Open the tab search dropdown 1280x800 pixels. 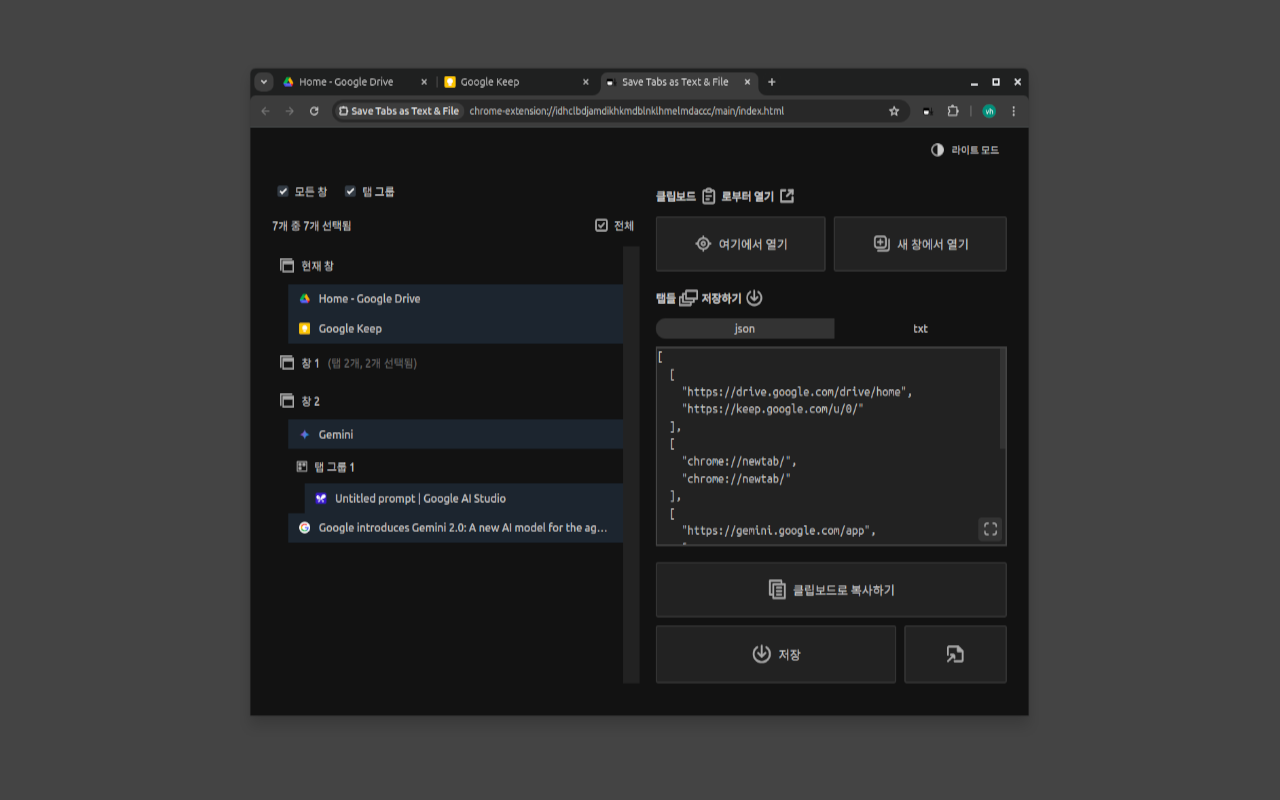(264, 82)
